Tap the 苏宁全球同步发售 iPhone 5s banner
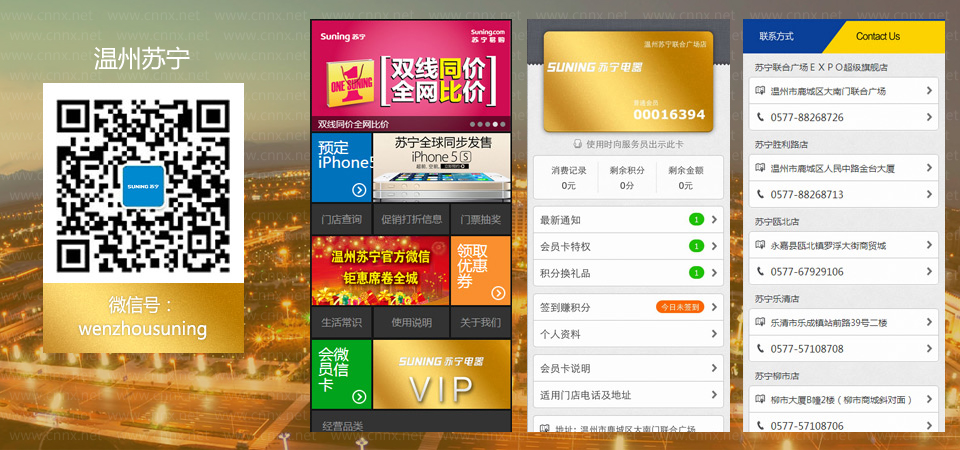This screenshot has width=960, height=450. coord(441,168)
